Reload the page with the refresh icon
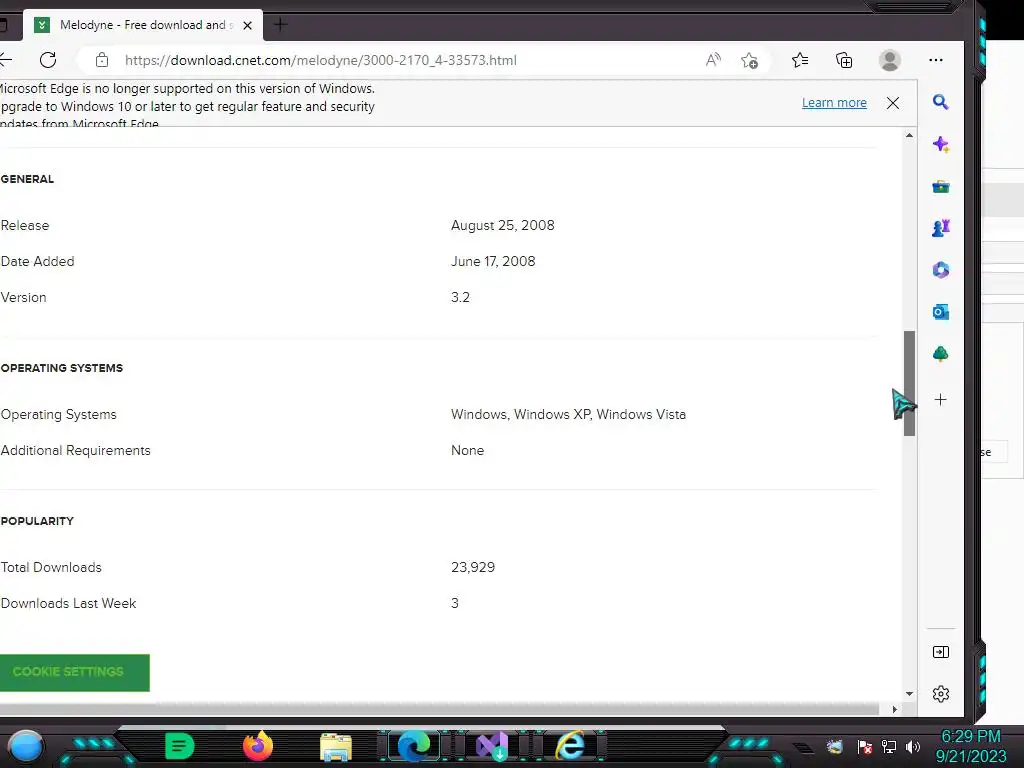 point(48,60)
